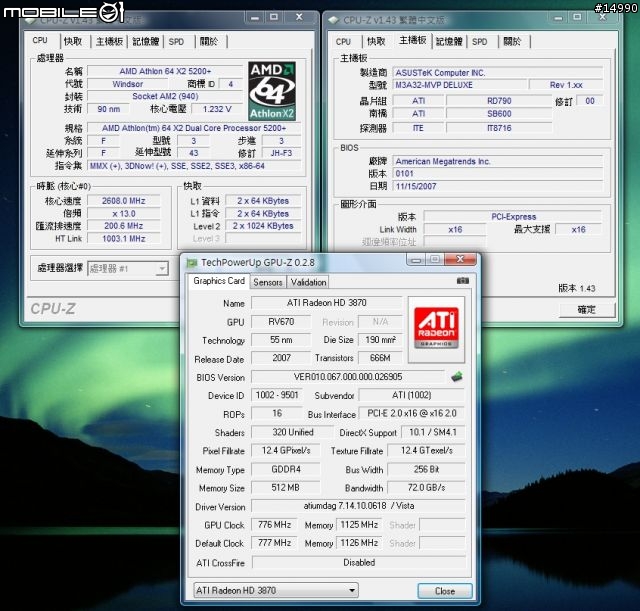640x611 pixels.
Task: Click the ATI CrossFire Disabled field
Action: (358, 562)
